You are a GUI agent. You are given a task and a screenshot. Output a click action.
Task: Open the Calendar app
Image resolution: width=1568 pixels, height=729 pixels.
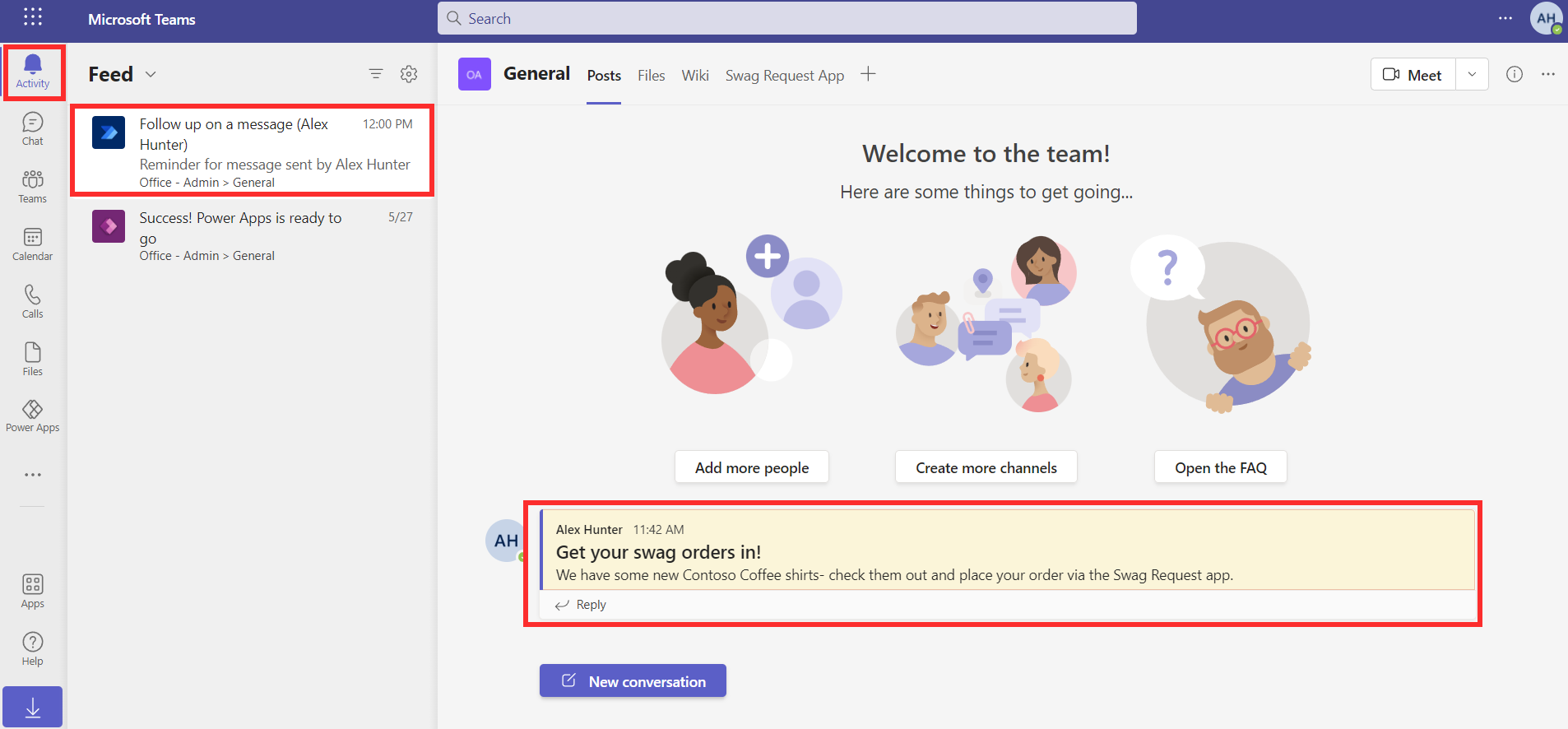tap(33, 245)
